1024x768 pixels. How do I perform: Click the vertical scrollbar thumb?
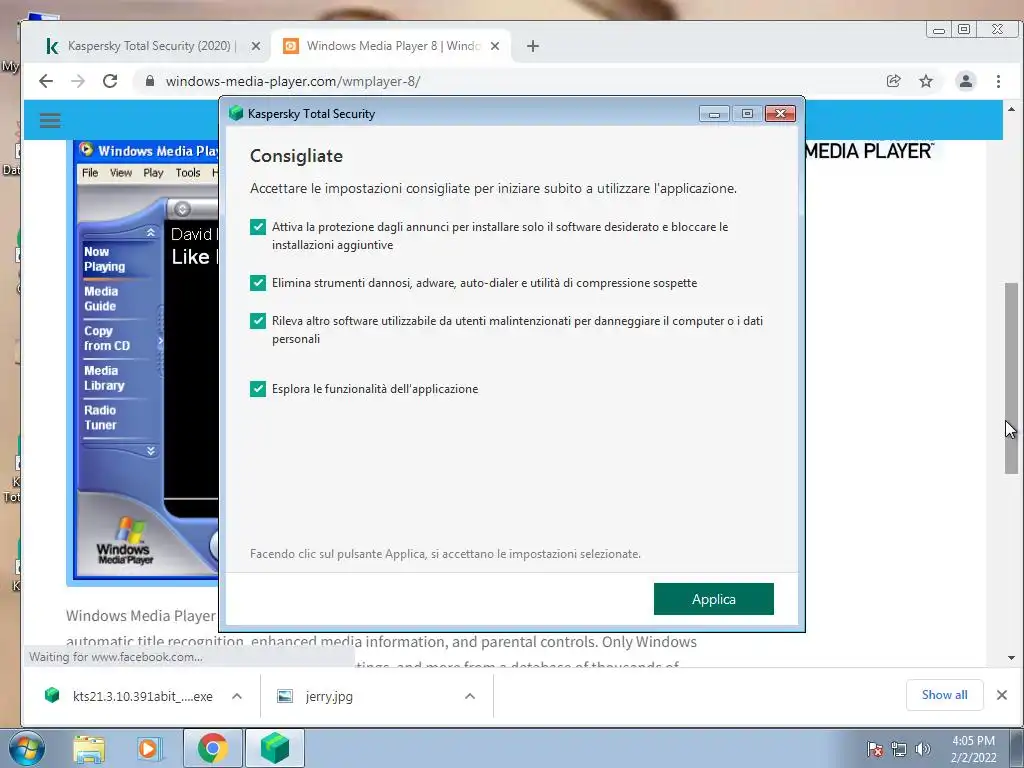1012,377
